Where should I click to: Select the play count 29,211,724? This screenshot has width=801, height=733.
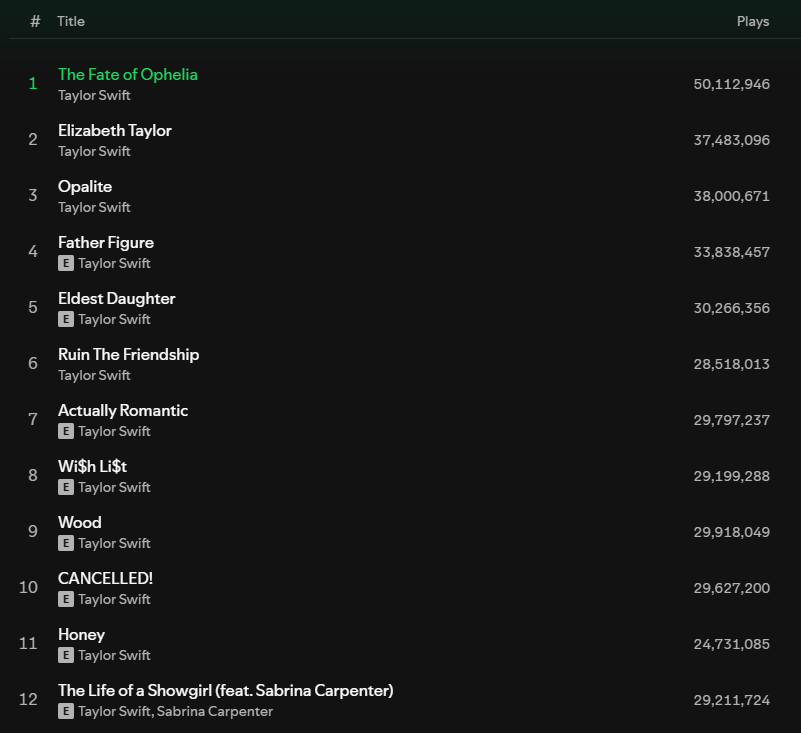point(732,700)
